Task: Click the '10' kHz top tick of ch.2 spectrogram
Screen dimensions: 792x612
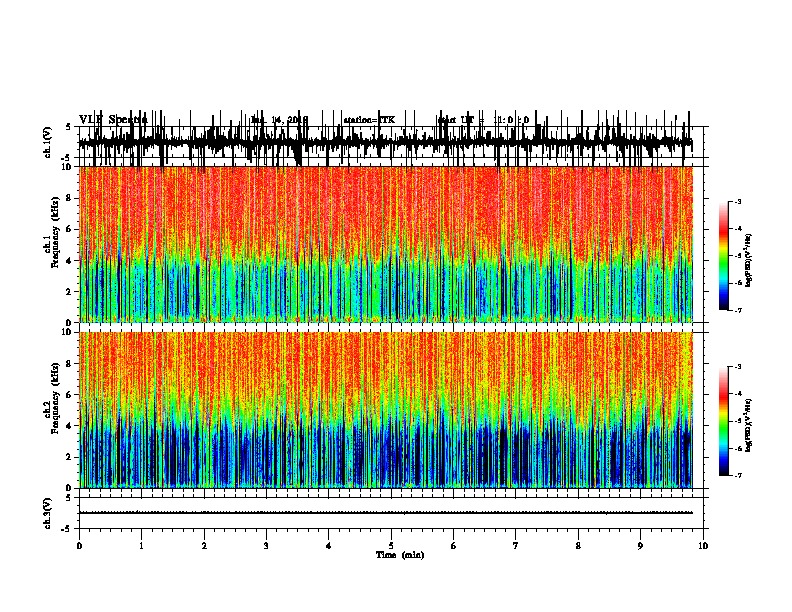Action: (68, 332)
